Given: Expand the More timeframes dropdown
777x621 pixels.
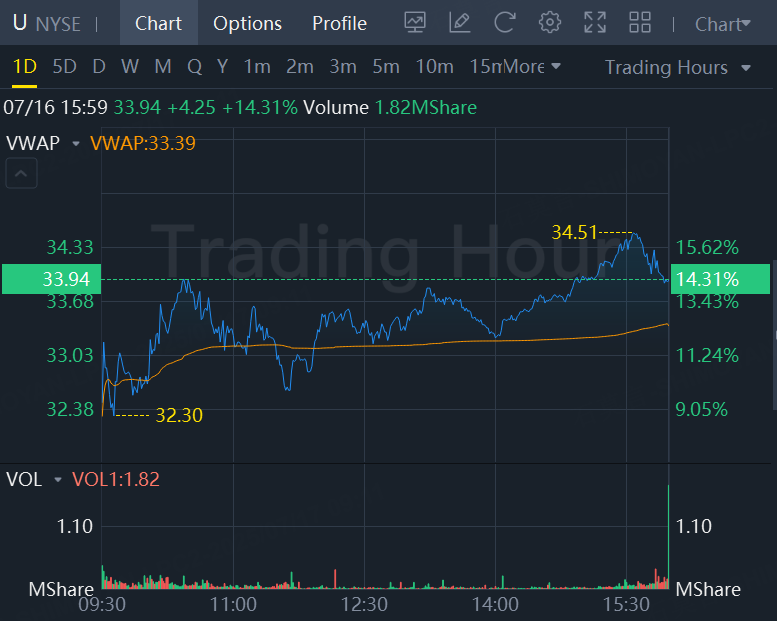Looking at the screenshot, I should click(532, 67).
